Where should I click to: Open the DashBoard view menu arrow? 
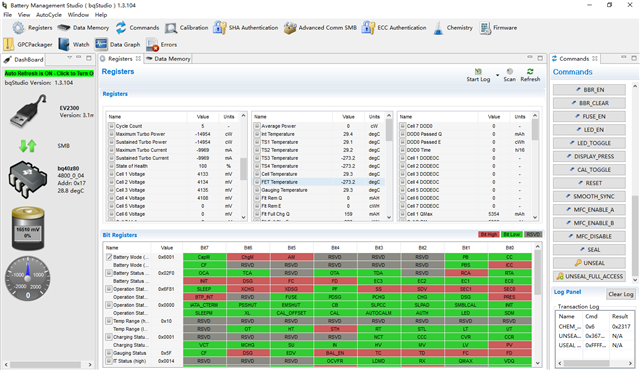[70, 58]
